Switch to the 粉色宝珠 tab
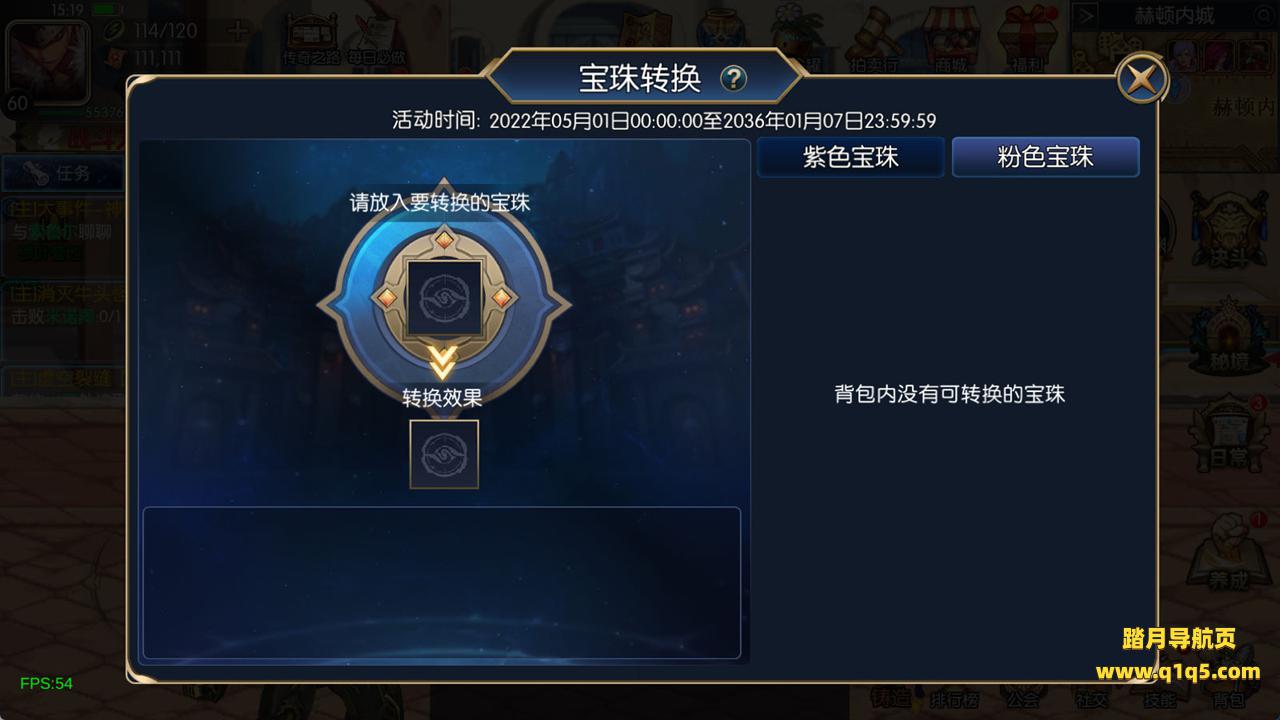Screen dimensions: 1280x720 tap(1045, 157)
